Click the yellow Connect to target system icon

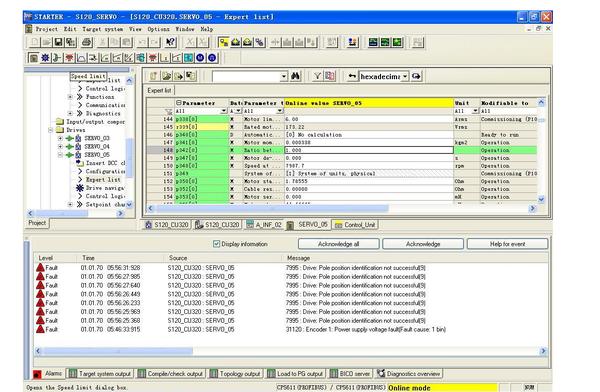pyautogui.click(x=223, y=42)
